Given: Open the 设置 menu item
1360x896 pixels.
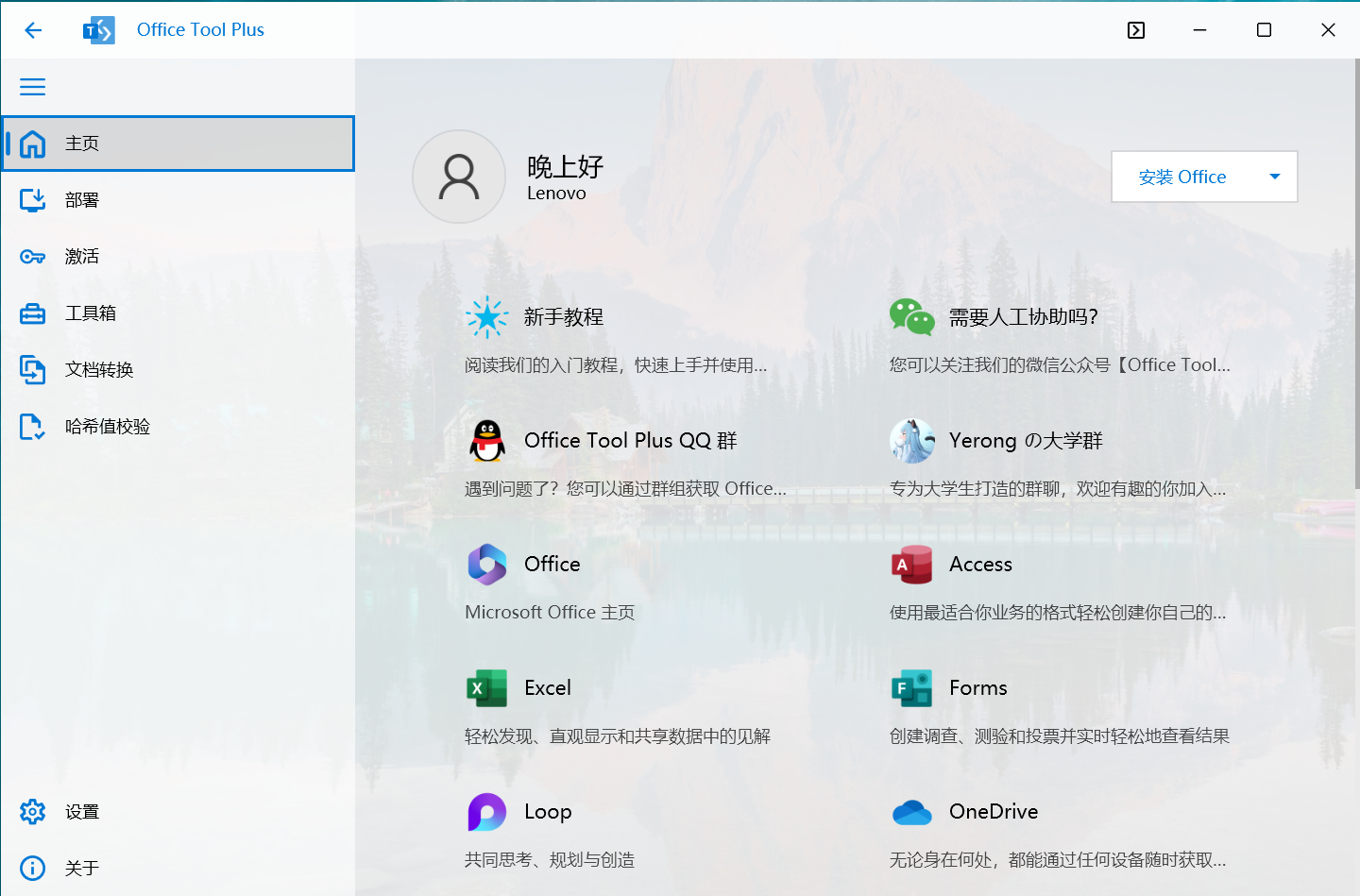Looking at the screenshot, I should pyautogui.click(x=178, y=812).
